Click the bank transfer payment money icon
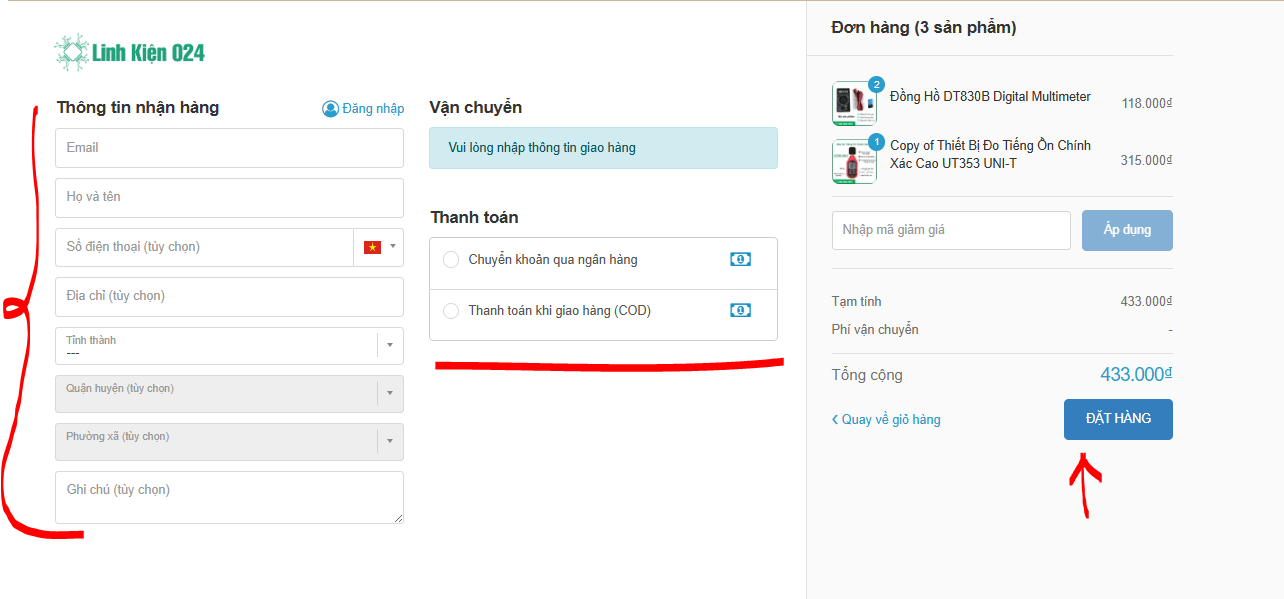Image resolution: width=1284 pixels, height=599 pixels. [x=740, y=260]
